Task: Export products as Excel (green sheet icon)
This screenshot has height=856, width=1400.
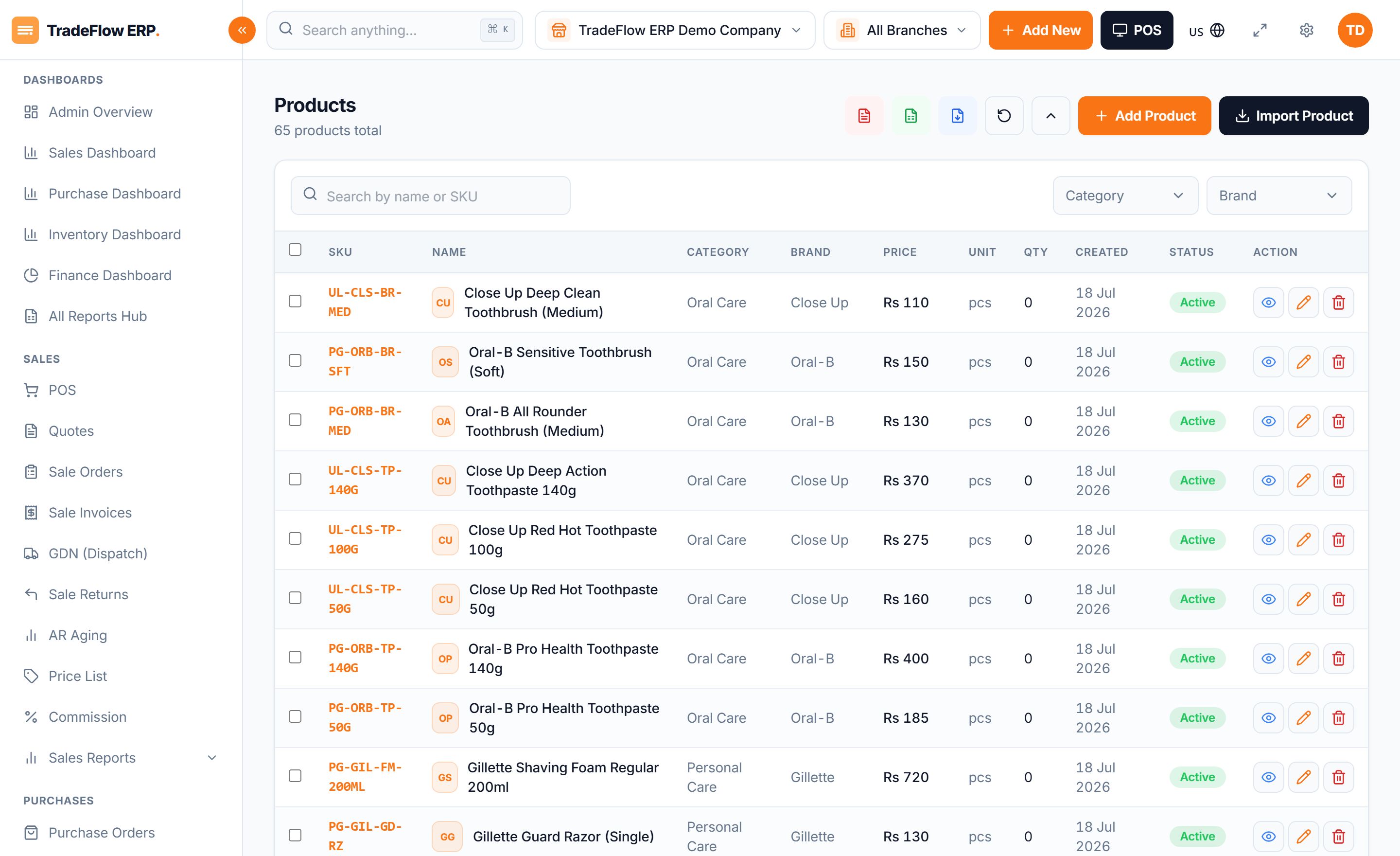Action: tap(911, 116)
